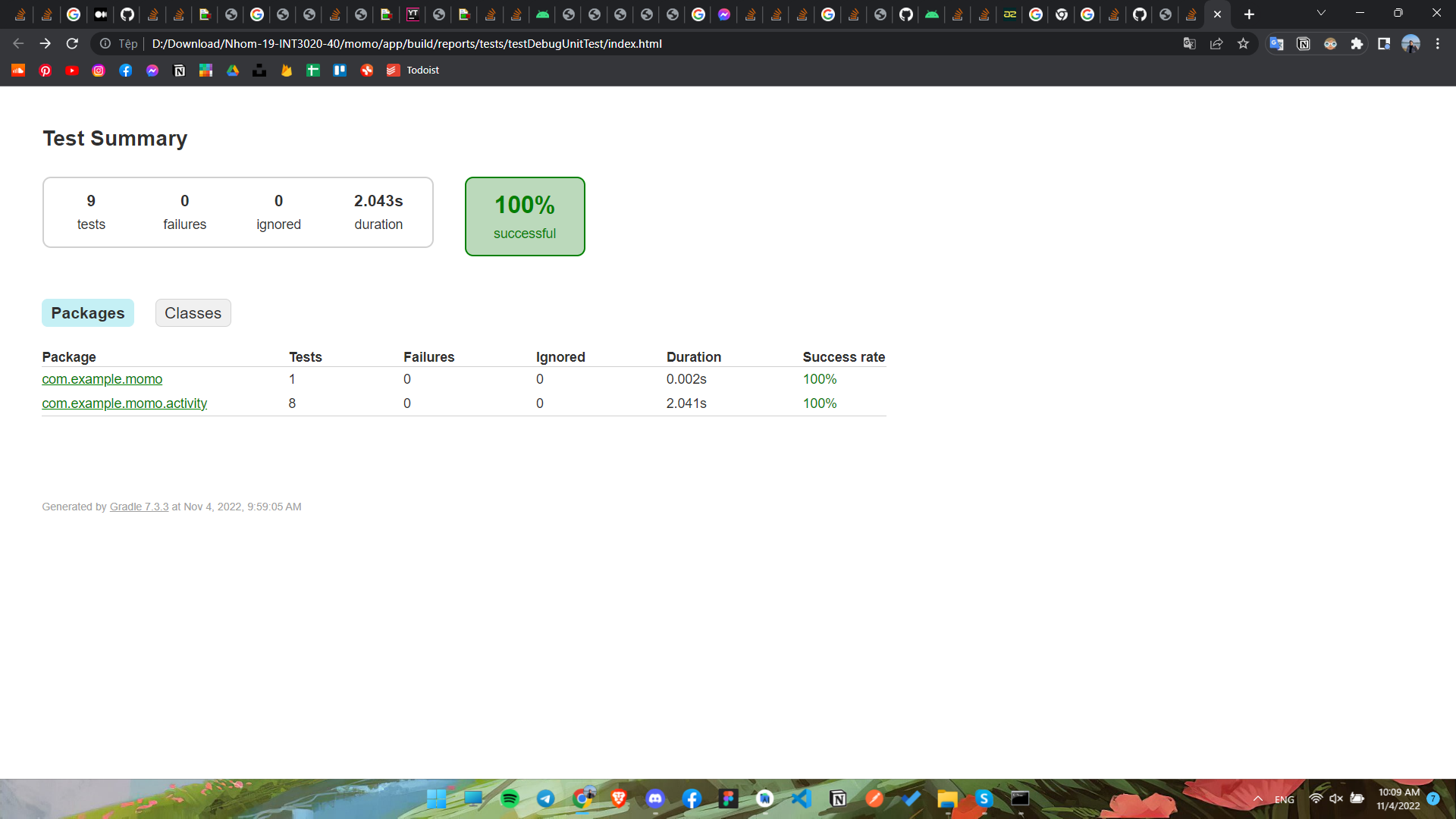This screenshot has height=819, width=1456.
Task: Expand the tab search dropdown arrow
Action: point(1321,14)
